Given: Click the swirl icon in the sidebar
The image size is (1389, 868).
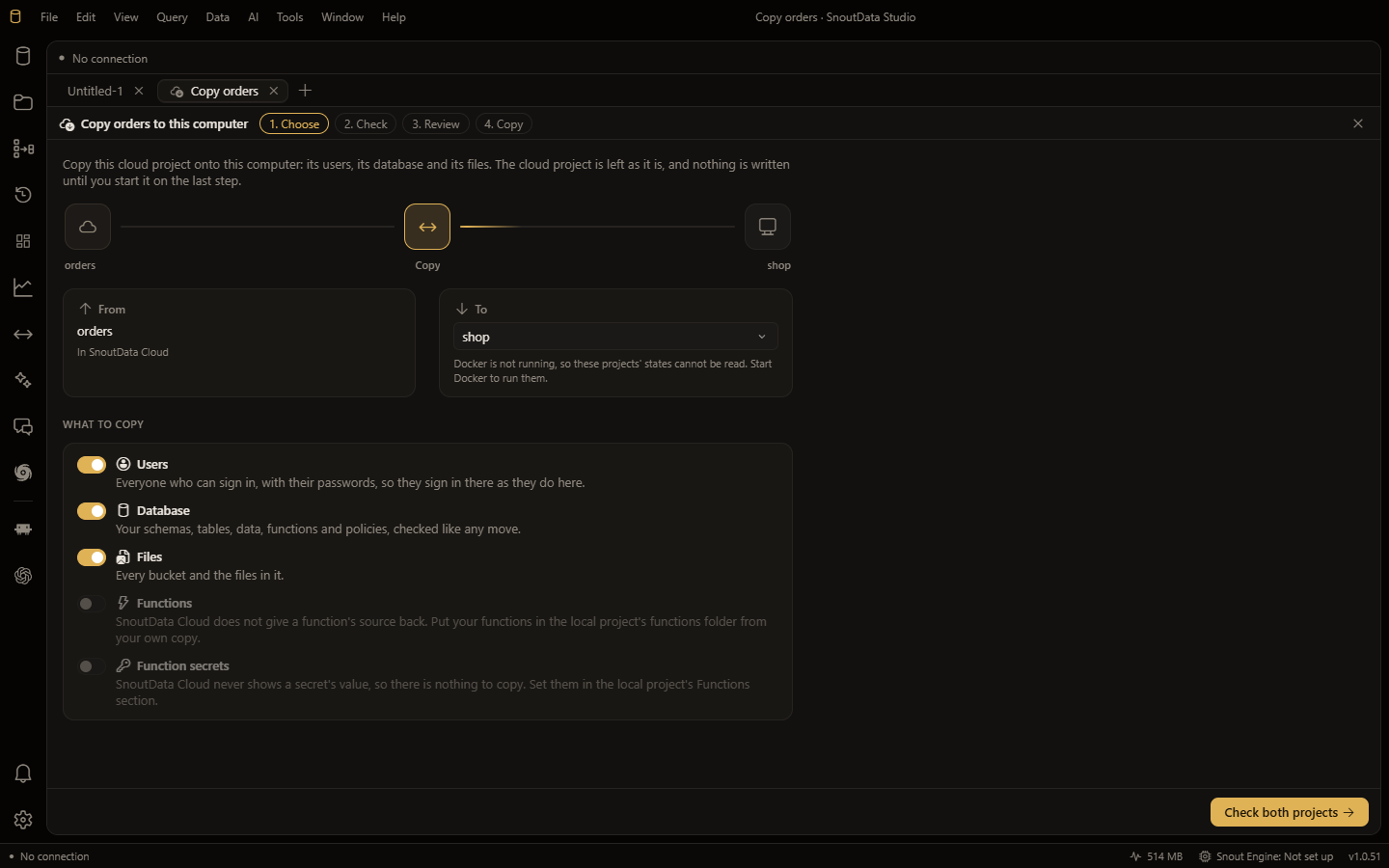Looking at the screenshot, I should (x=23, y=473).
